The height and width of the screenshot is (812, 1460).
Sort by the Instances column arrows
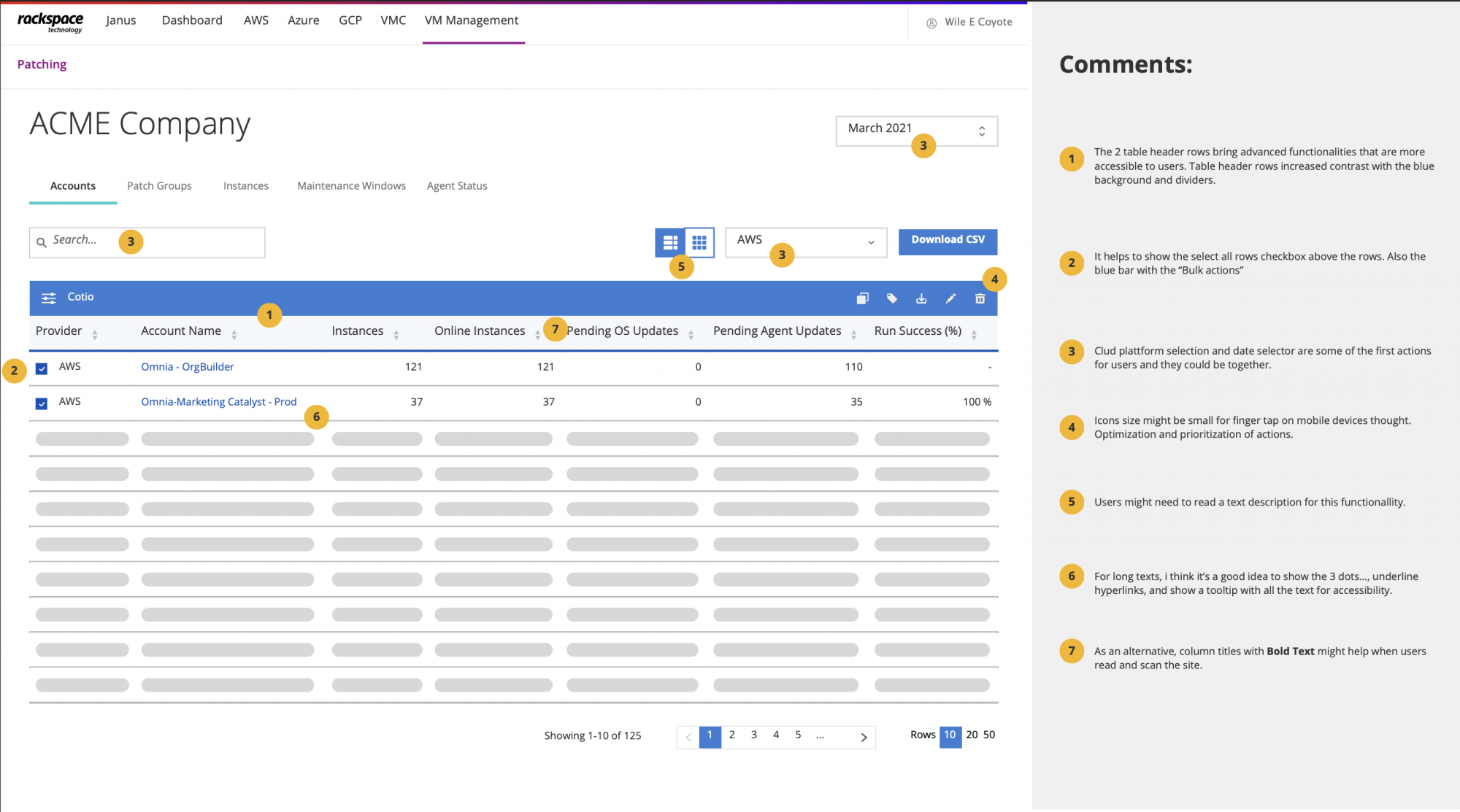[396, 335]
